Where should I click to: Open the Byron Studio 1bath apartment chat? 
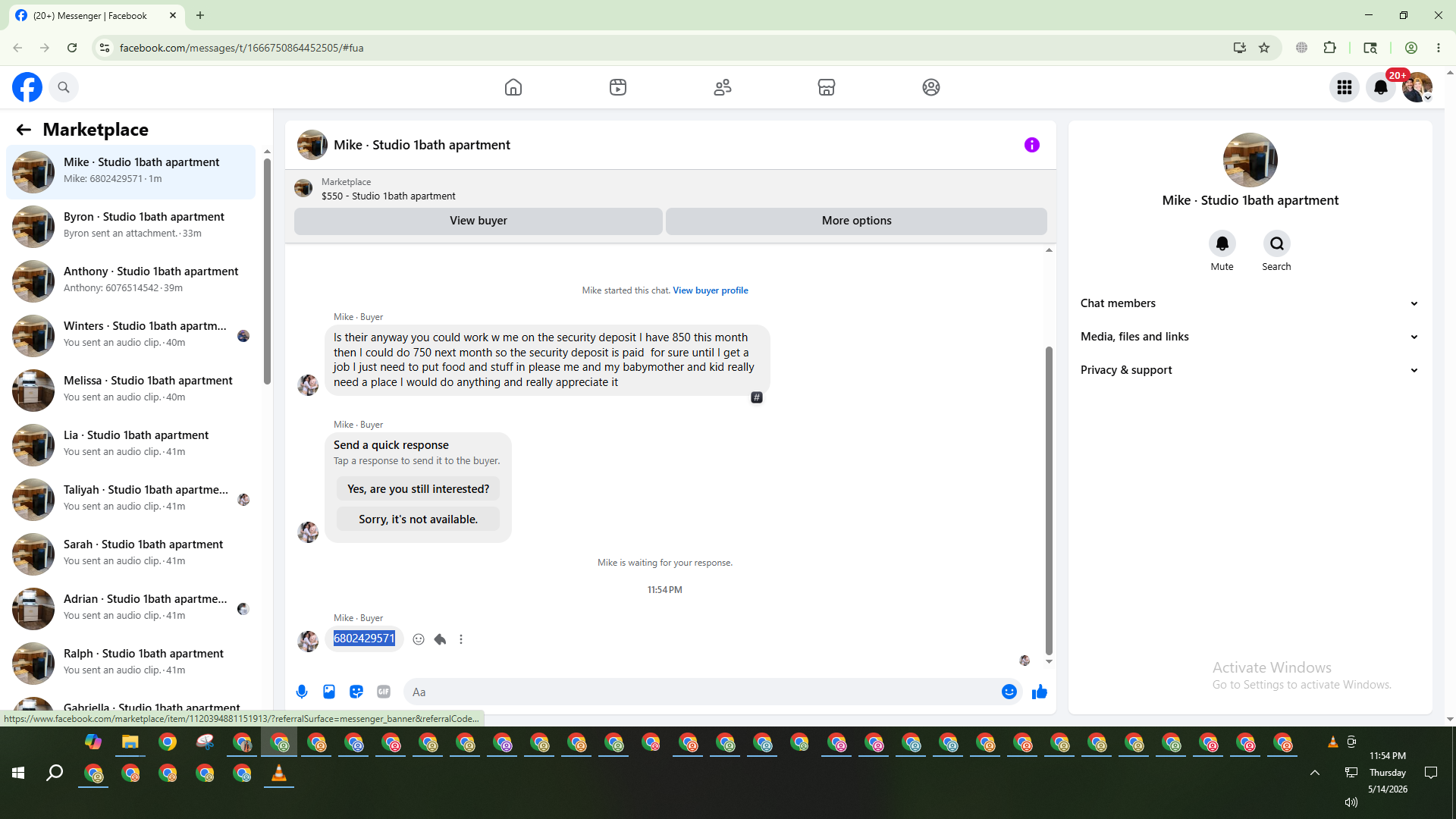coord(131,226)
